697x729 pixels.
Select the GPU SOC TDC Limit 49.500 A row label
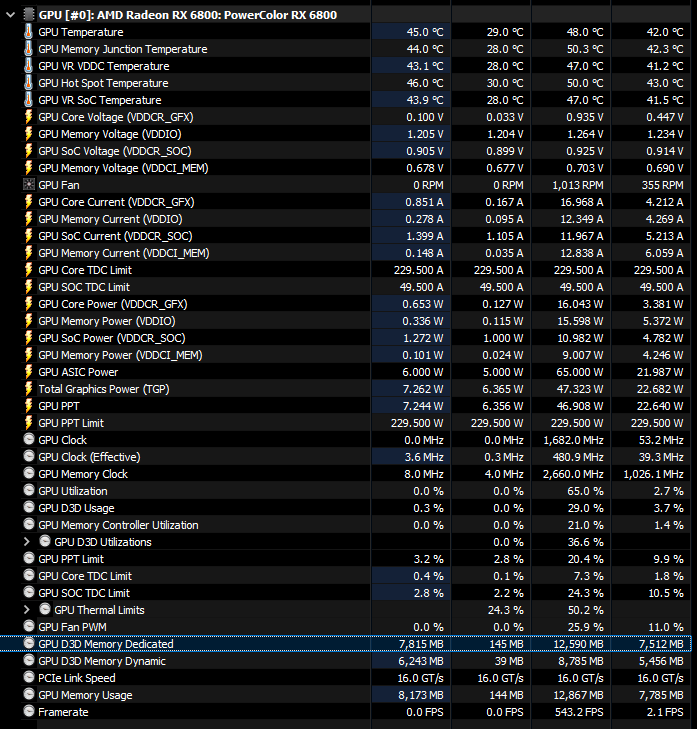[x=84, y=287]
